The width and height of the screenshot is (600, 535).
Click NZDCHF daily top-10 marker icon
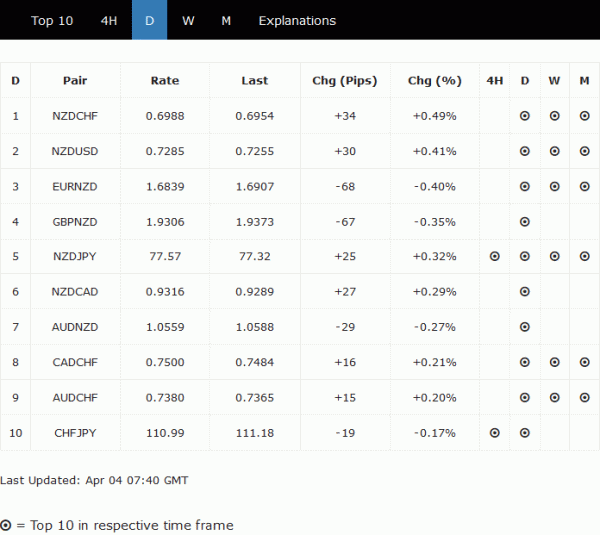point(525,116)
